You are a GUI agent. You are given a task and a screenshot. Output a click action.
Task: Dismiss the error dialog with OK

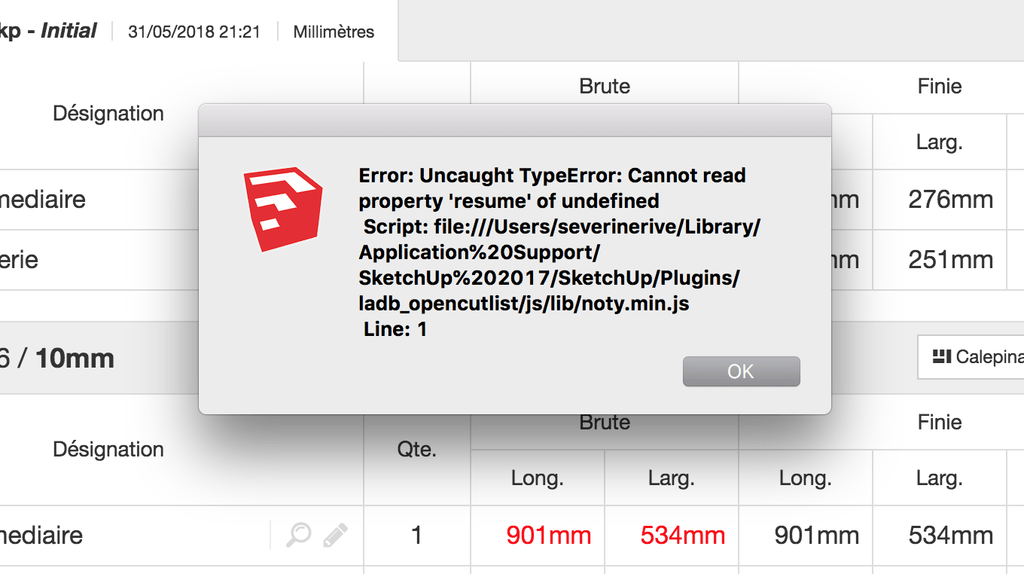741,371
